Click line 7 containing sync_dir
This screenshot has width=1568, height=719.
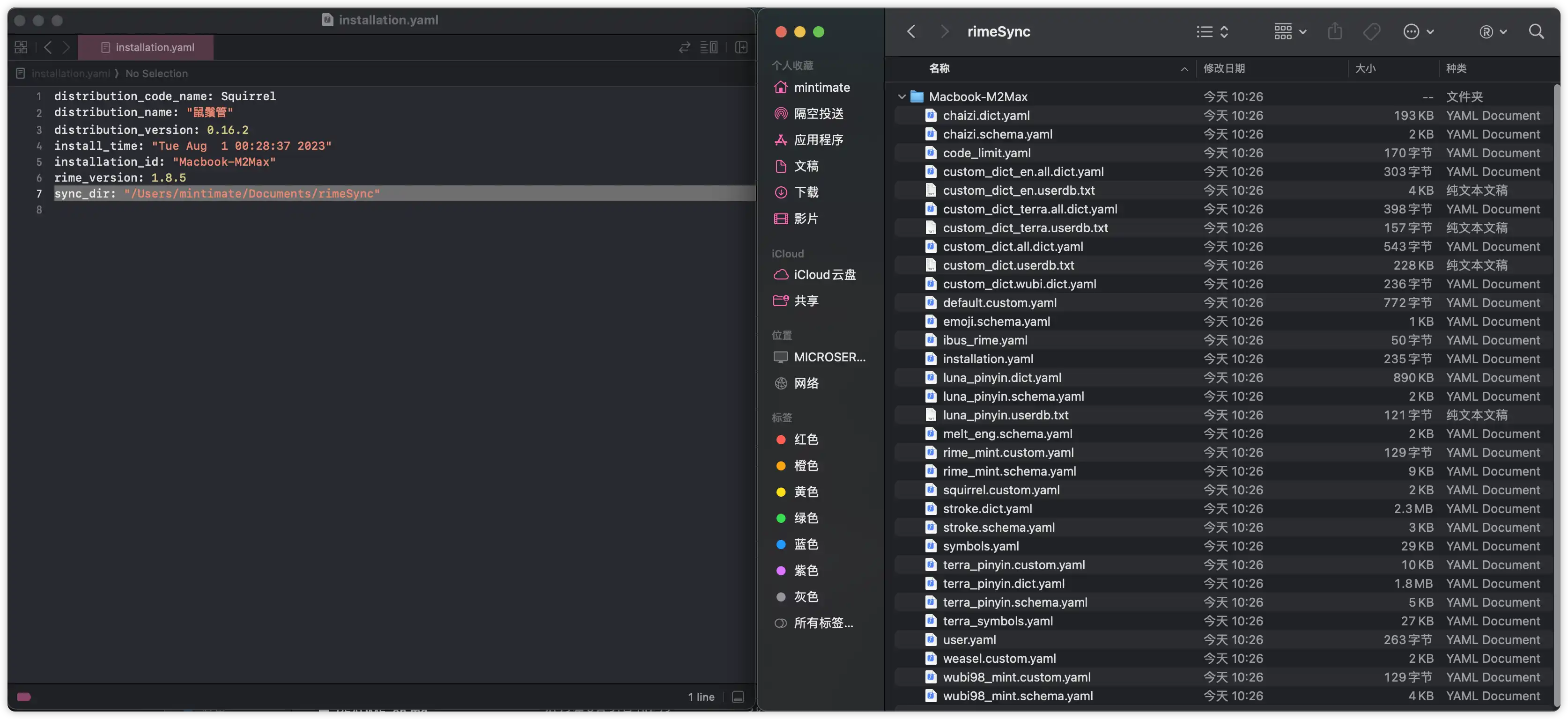click(404, 193)
